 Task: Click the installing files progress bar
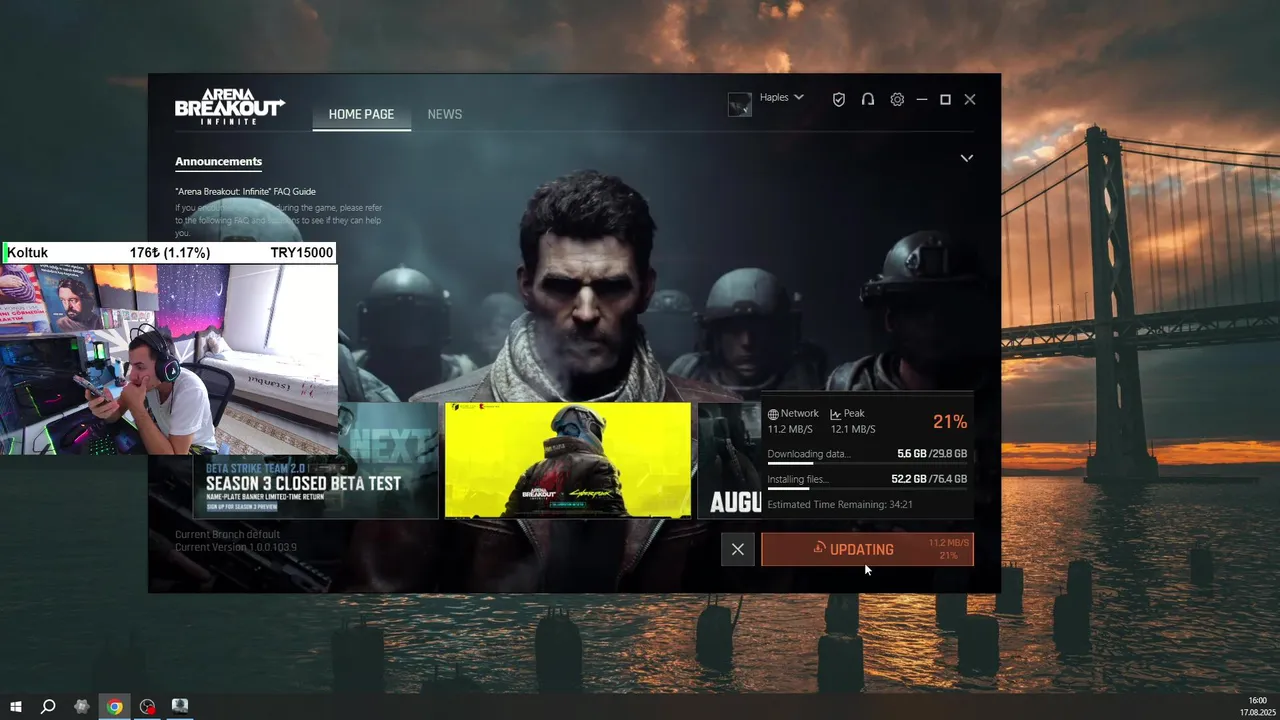[867, 489]
